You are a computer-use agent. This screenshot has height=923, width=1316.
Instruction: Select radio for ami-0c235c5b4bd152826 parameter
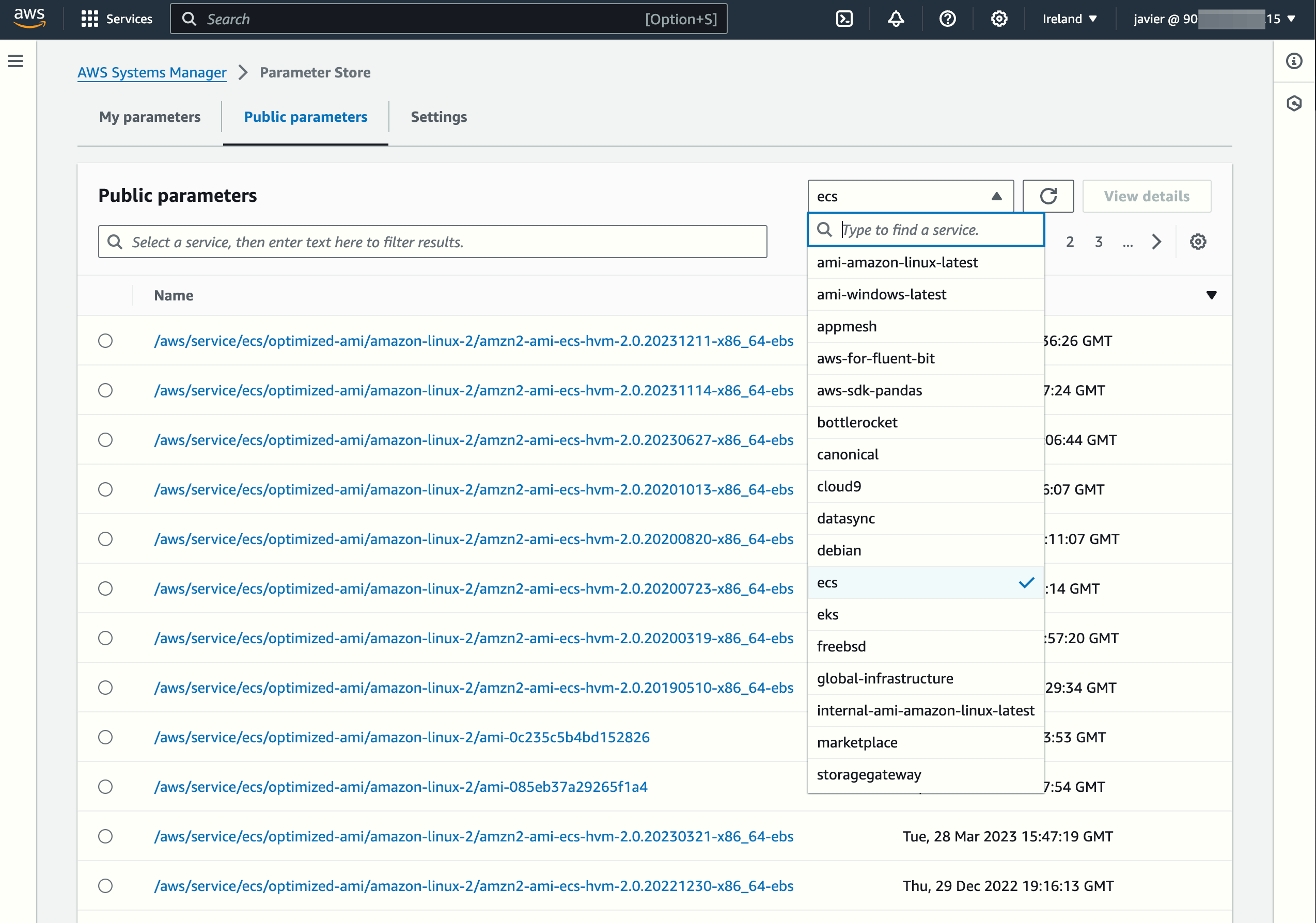[x=105, y=737]
